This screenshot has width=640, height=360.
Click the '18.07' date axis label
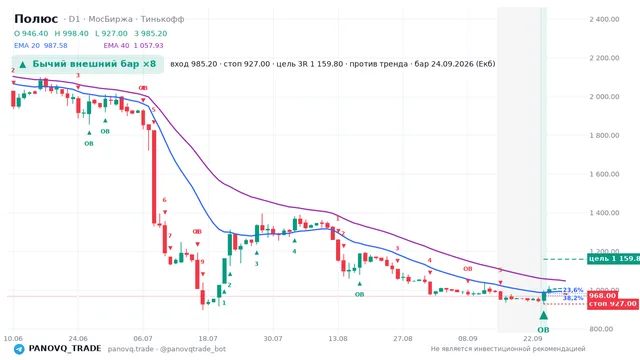[x=208, y=338]
